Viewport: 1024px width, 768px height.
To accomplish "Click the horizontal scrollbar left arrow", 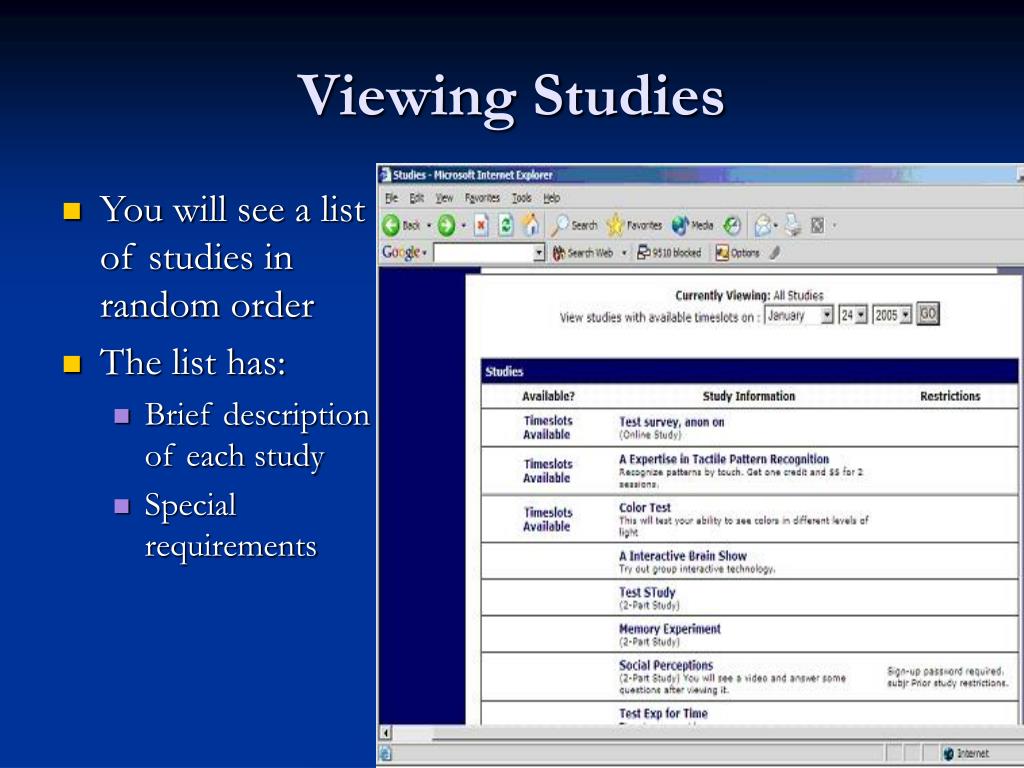I will tap(385, 733).
